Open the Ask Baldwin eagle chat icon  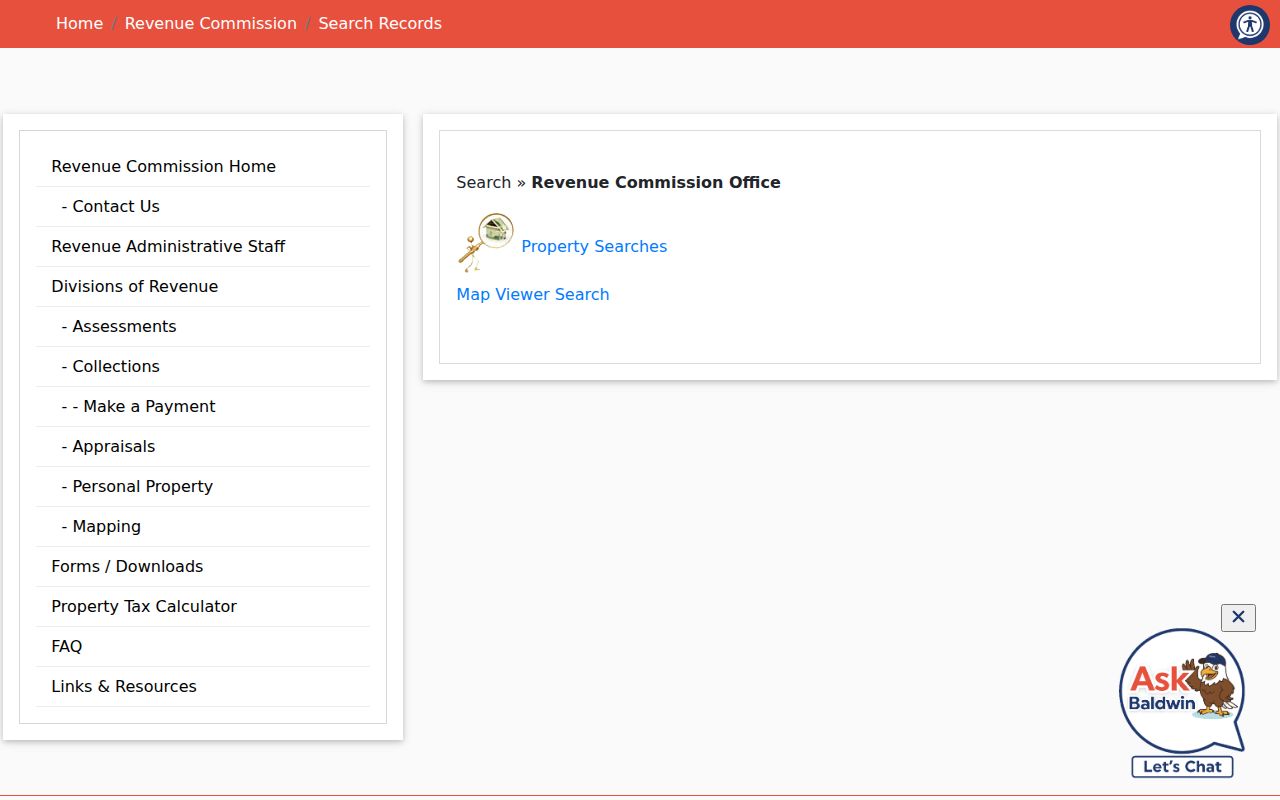coord(1183,691)
